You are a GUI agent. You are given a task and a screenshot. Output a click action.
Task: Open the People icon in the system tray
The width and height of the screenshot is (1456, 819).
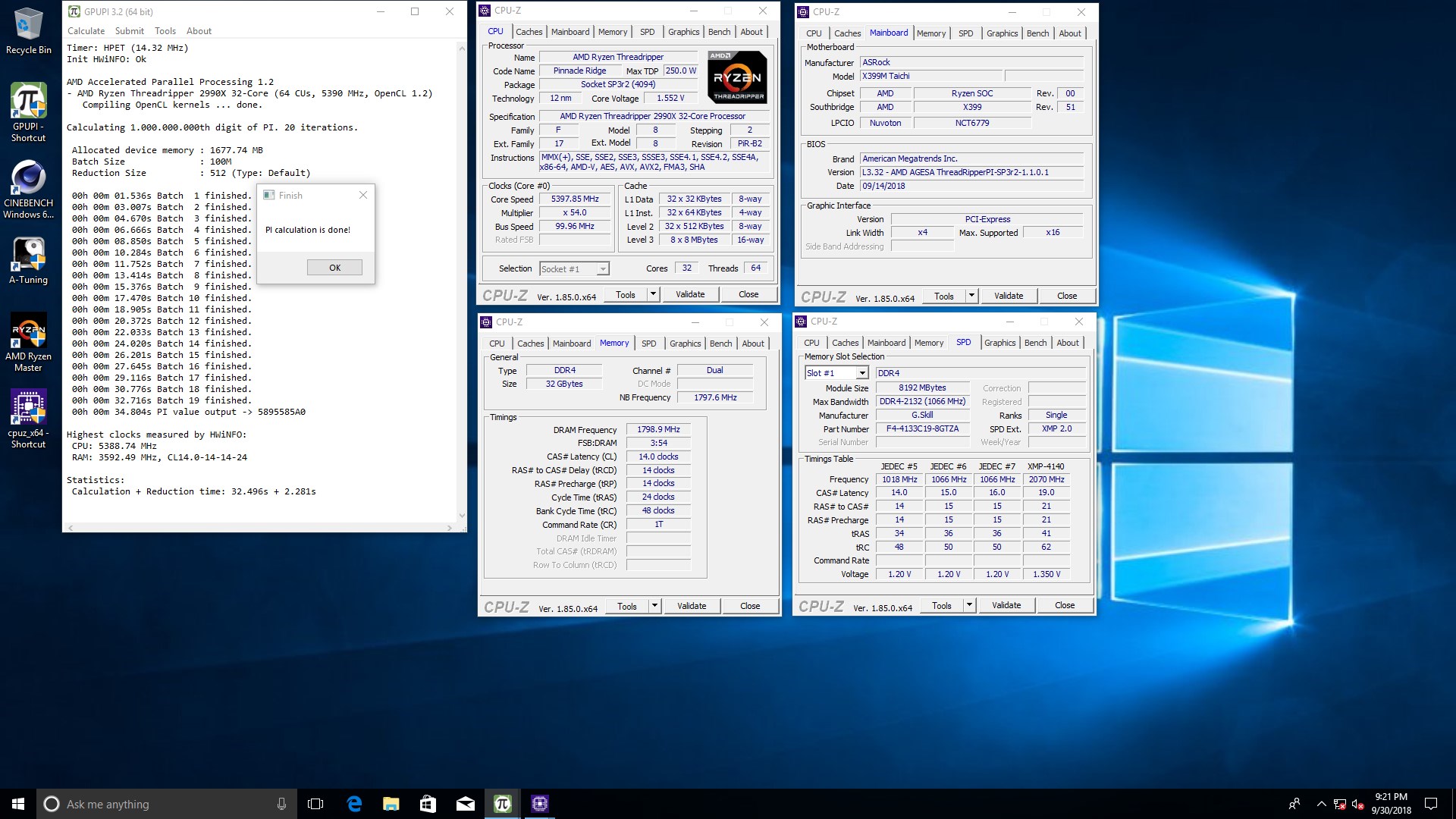(x=1294, y=804)
